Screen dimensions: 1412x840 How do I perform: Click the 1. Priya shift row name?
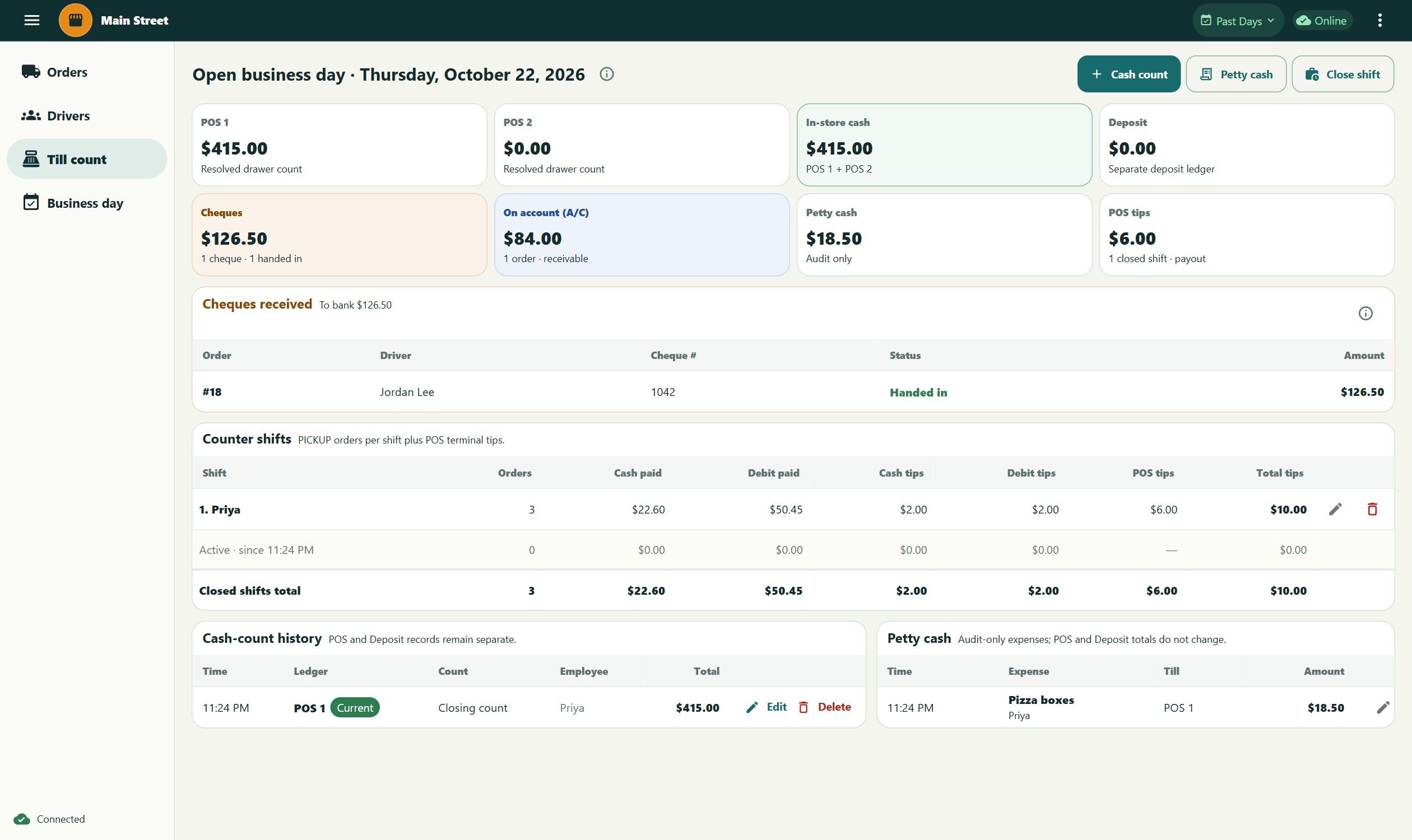220,510
